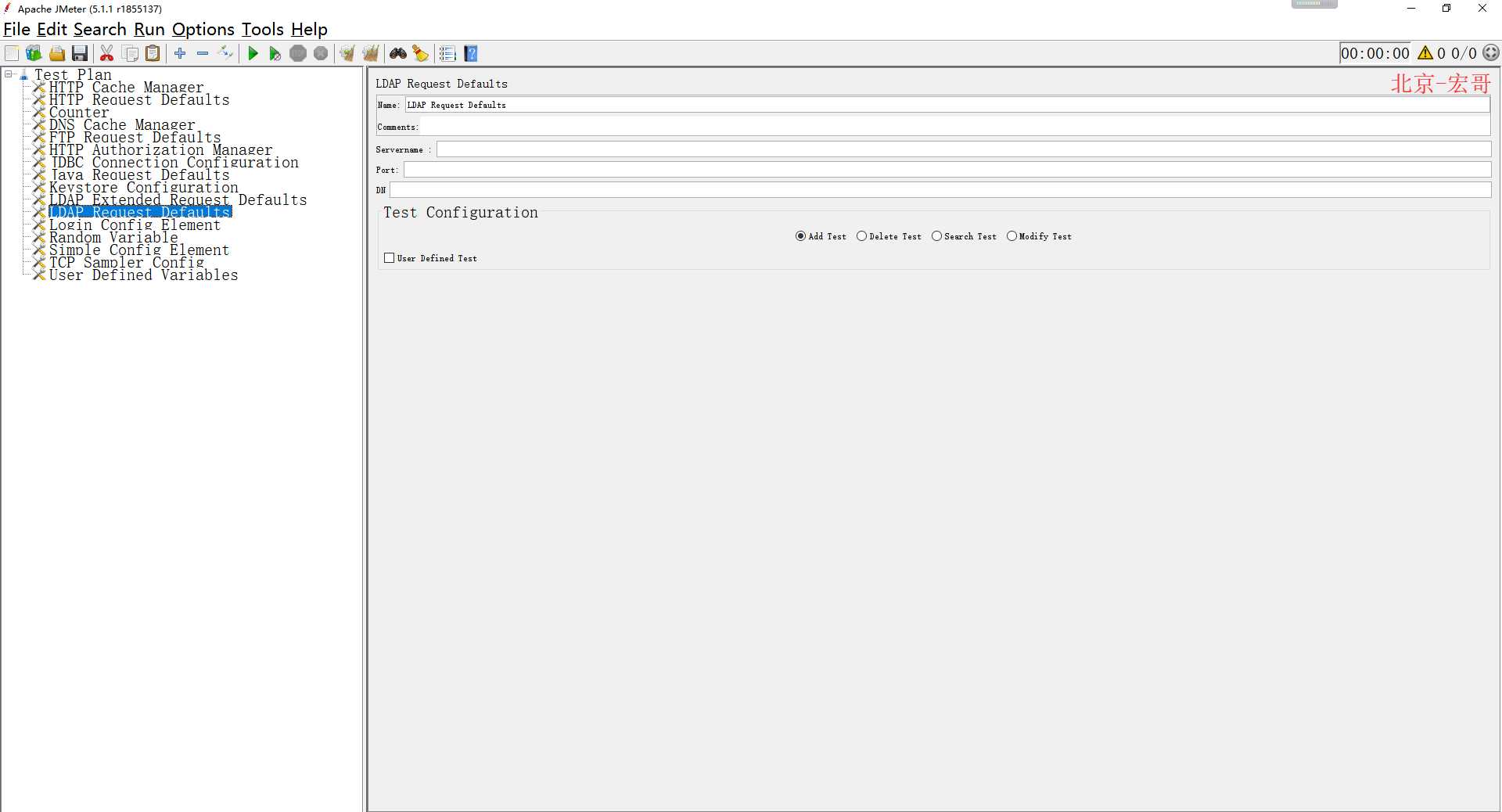
Task: Click the Open file folder icon
Action: pos(57,53)
